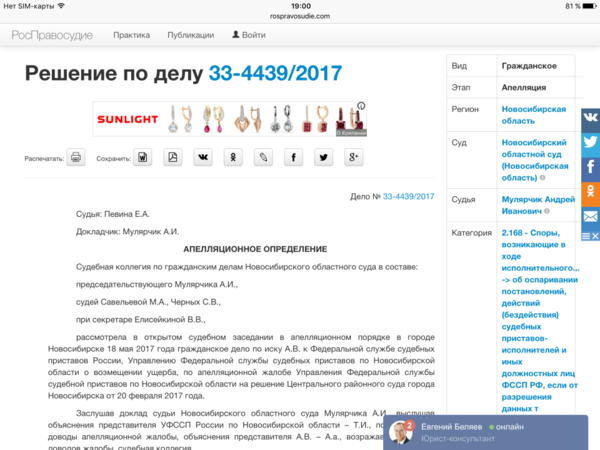The height and width of the screenshot is (450, 600).
Task: Open the Практика menu item
Action: (131, 35)
